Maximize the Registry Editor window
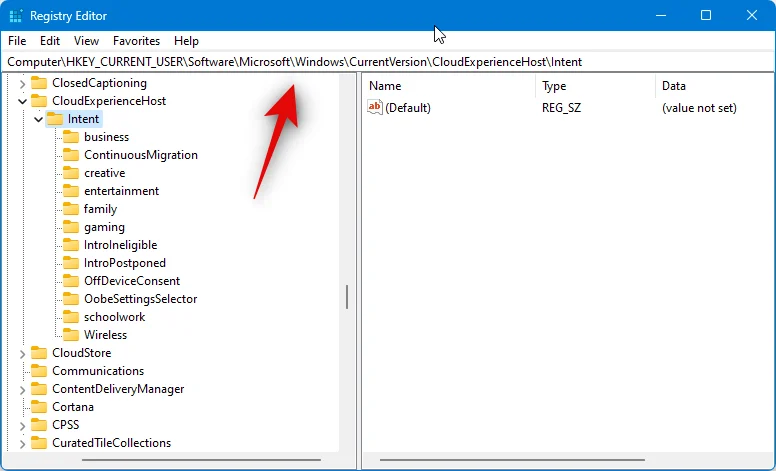The width and height of the screenshot is (776, 471). (x=706, y=15)
